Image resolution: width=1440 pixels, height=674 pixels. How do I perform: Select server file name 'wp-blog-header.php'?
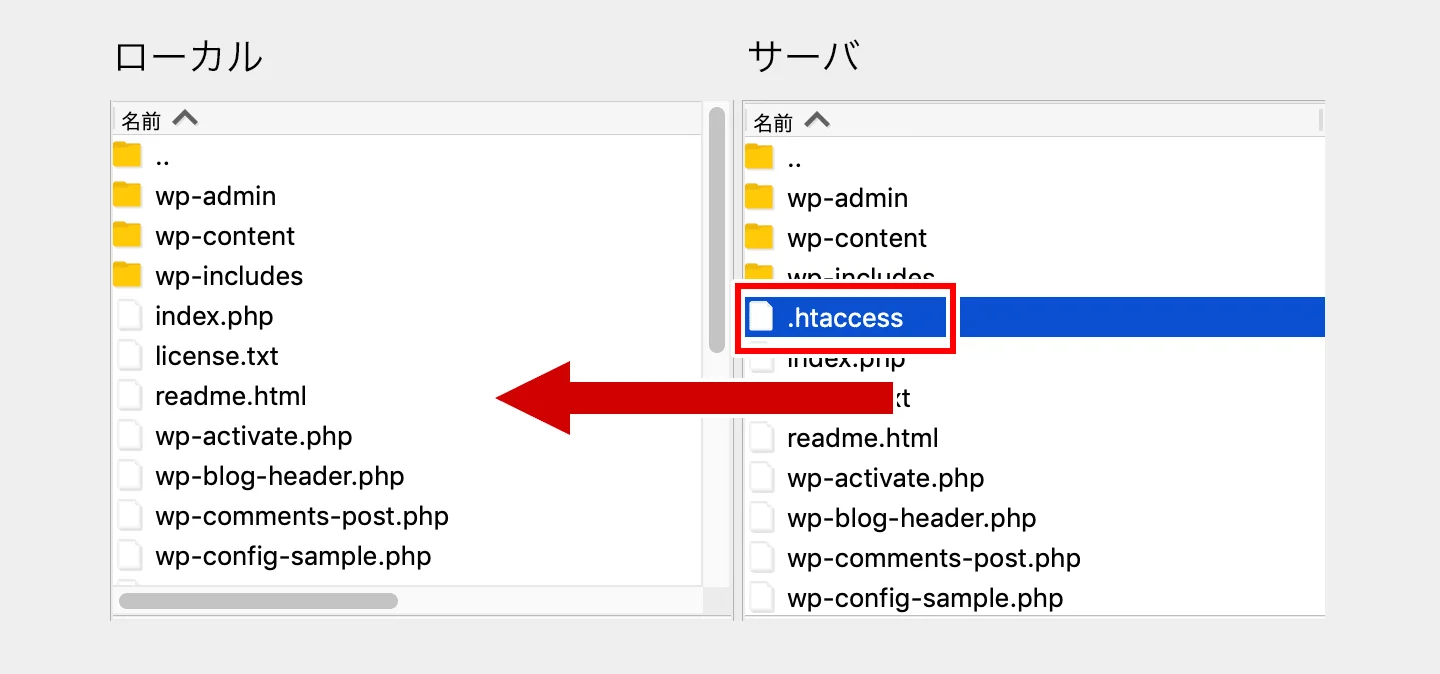pyautogui.click(x=912, y=518)
